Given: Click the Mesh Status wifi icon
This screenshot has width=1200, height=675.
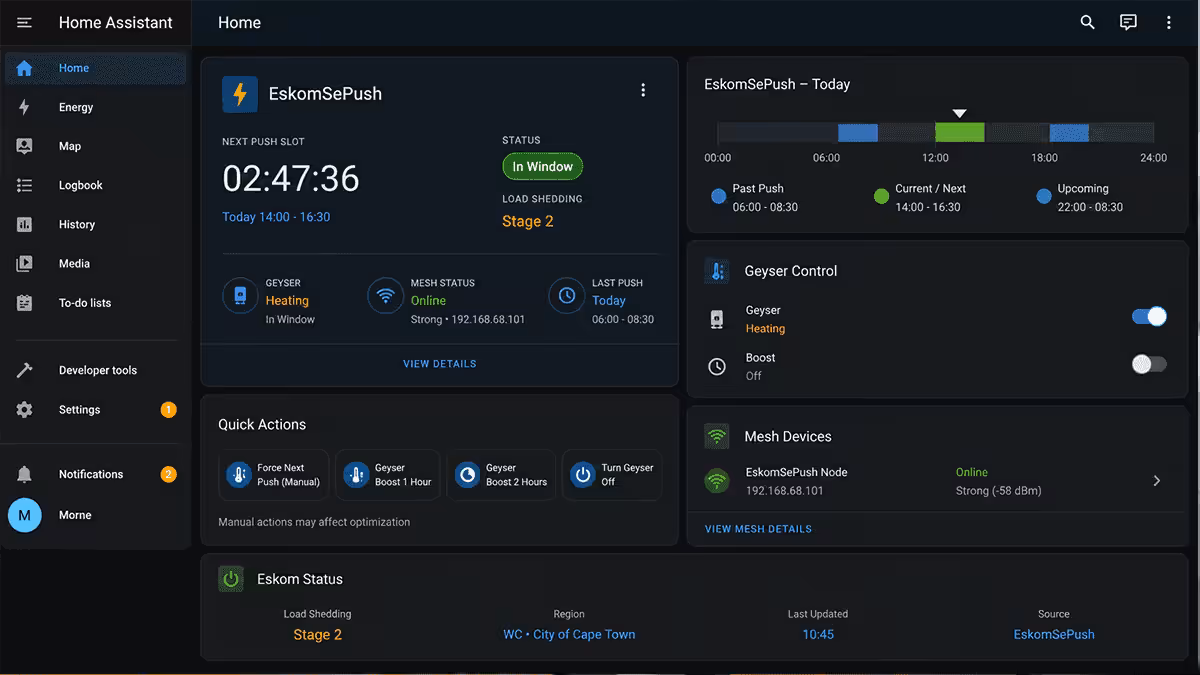Looking at the screenshot, I should point(385,296).
